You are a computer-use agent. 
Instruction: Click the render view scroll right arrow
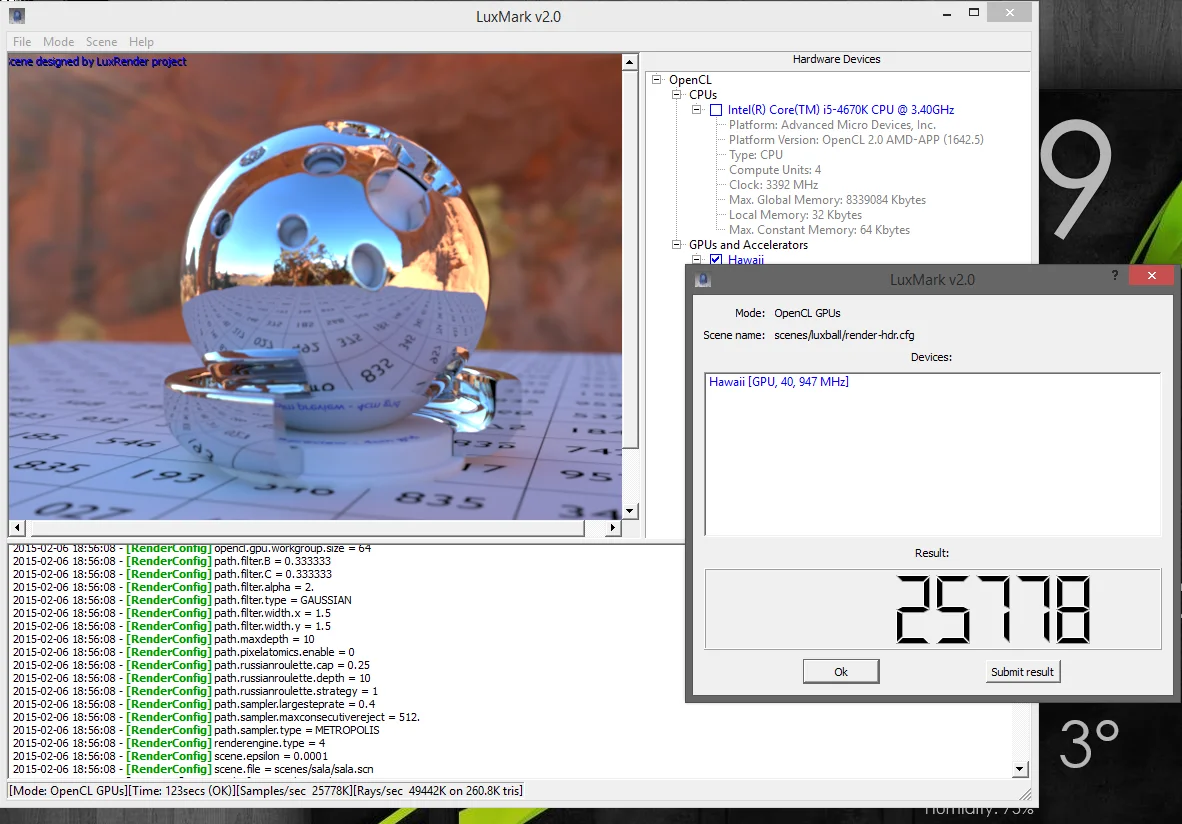[x=614, y=528]
